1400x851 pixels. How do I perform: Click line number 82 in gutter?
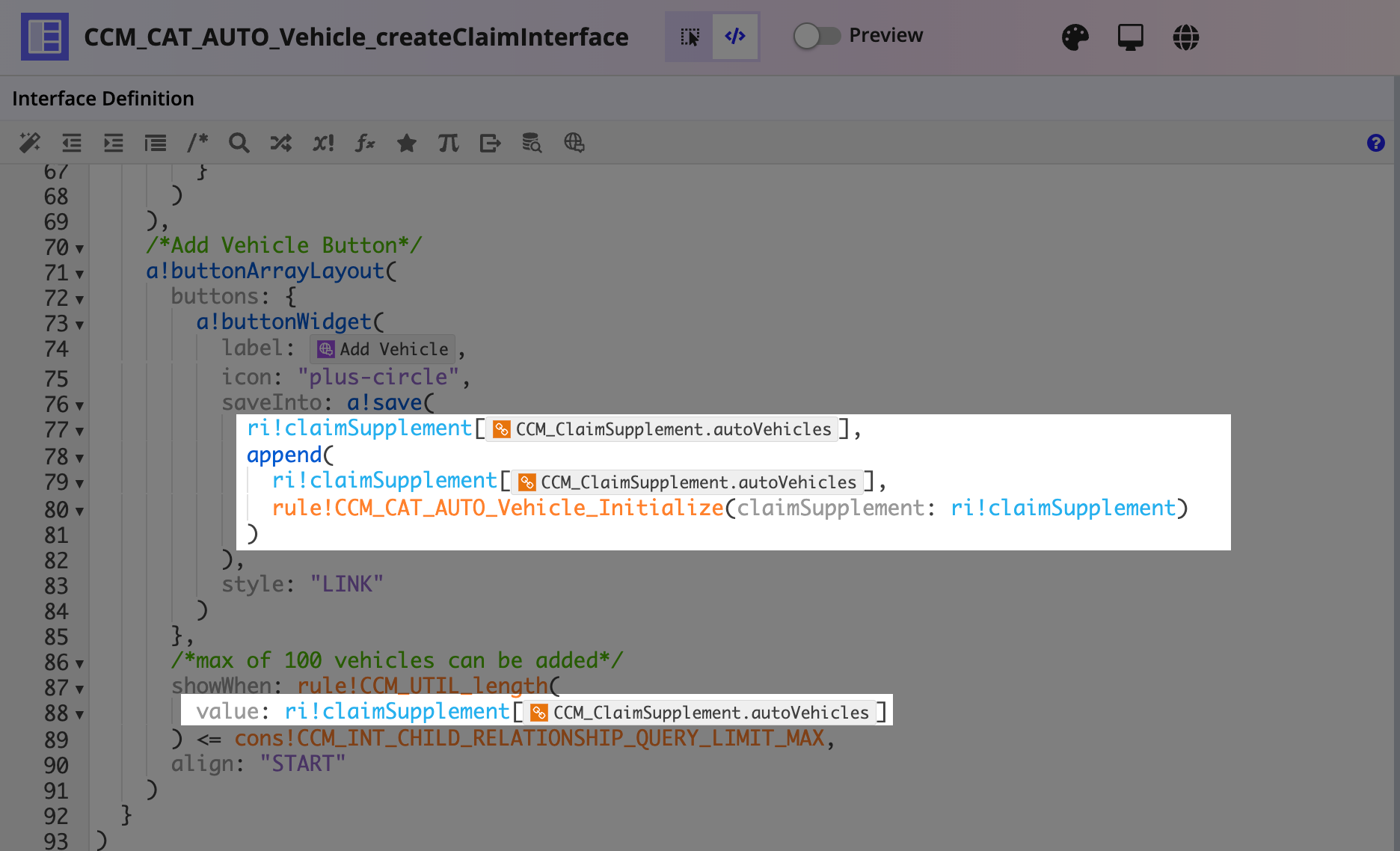pos(56,561)
